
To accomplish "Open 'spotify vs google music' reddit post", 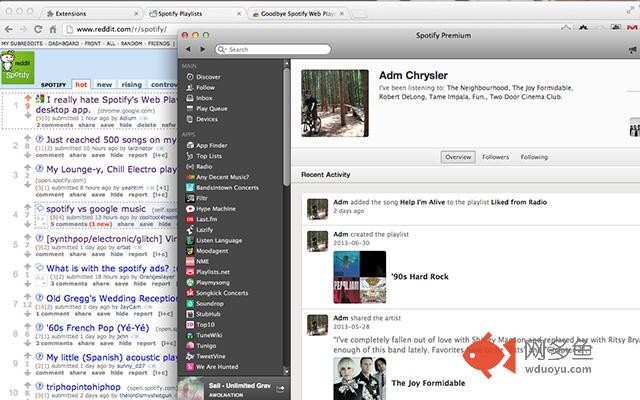I will (x=96, y=209).
